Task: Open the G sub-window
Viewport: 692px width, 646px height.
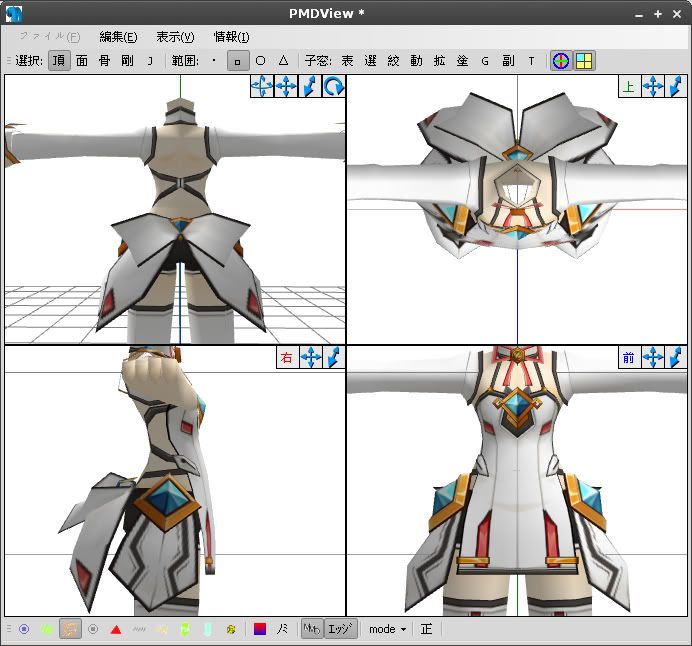Action: click(x=485, y=61)
